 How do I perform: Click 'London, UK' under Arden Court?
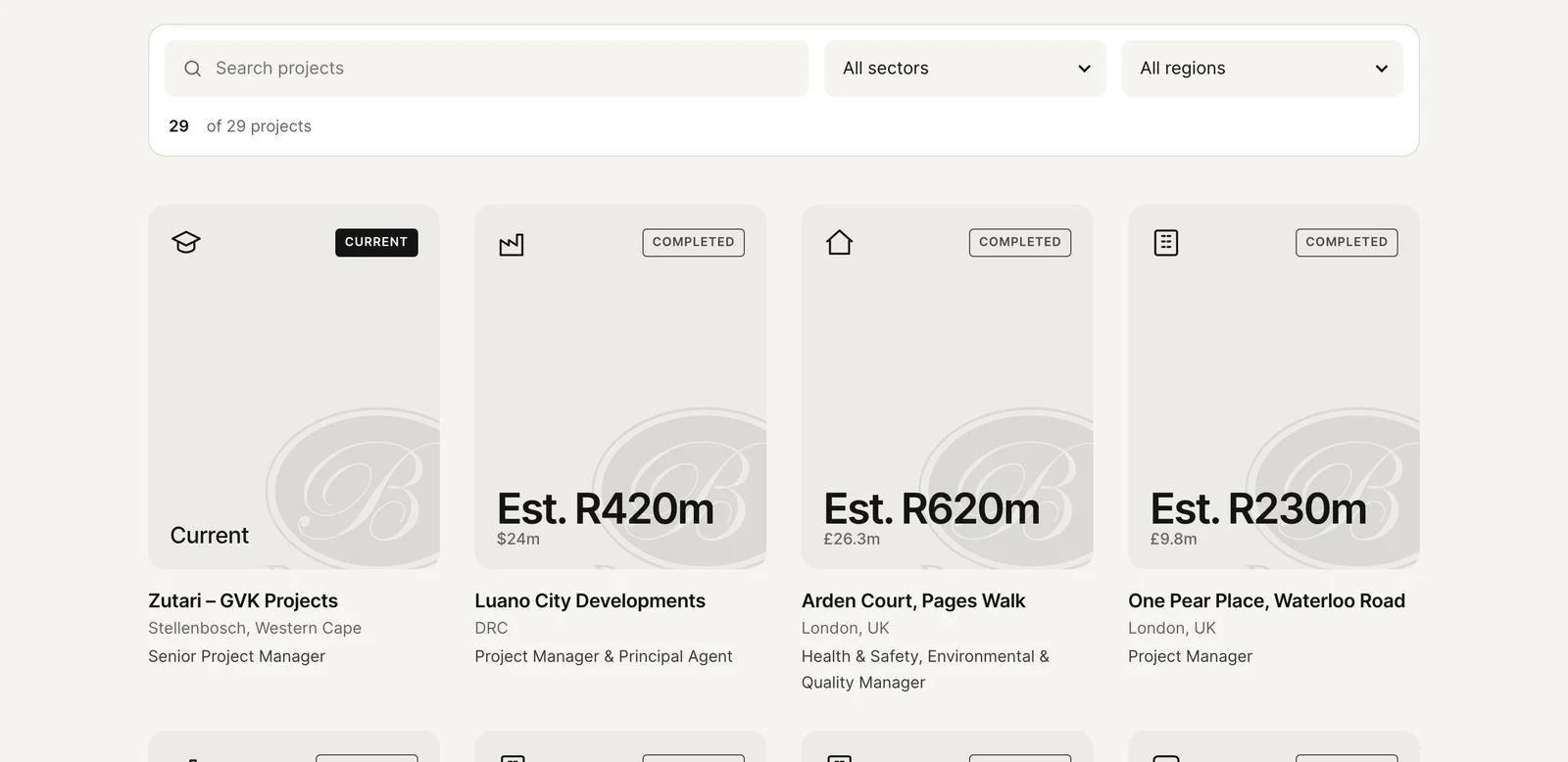point(846,628)
